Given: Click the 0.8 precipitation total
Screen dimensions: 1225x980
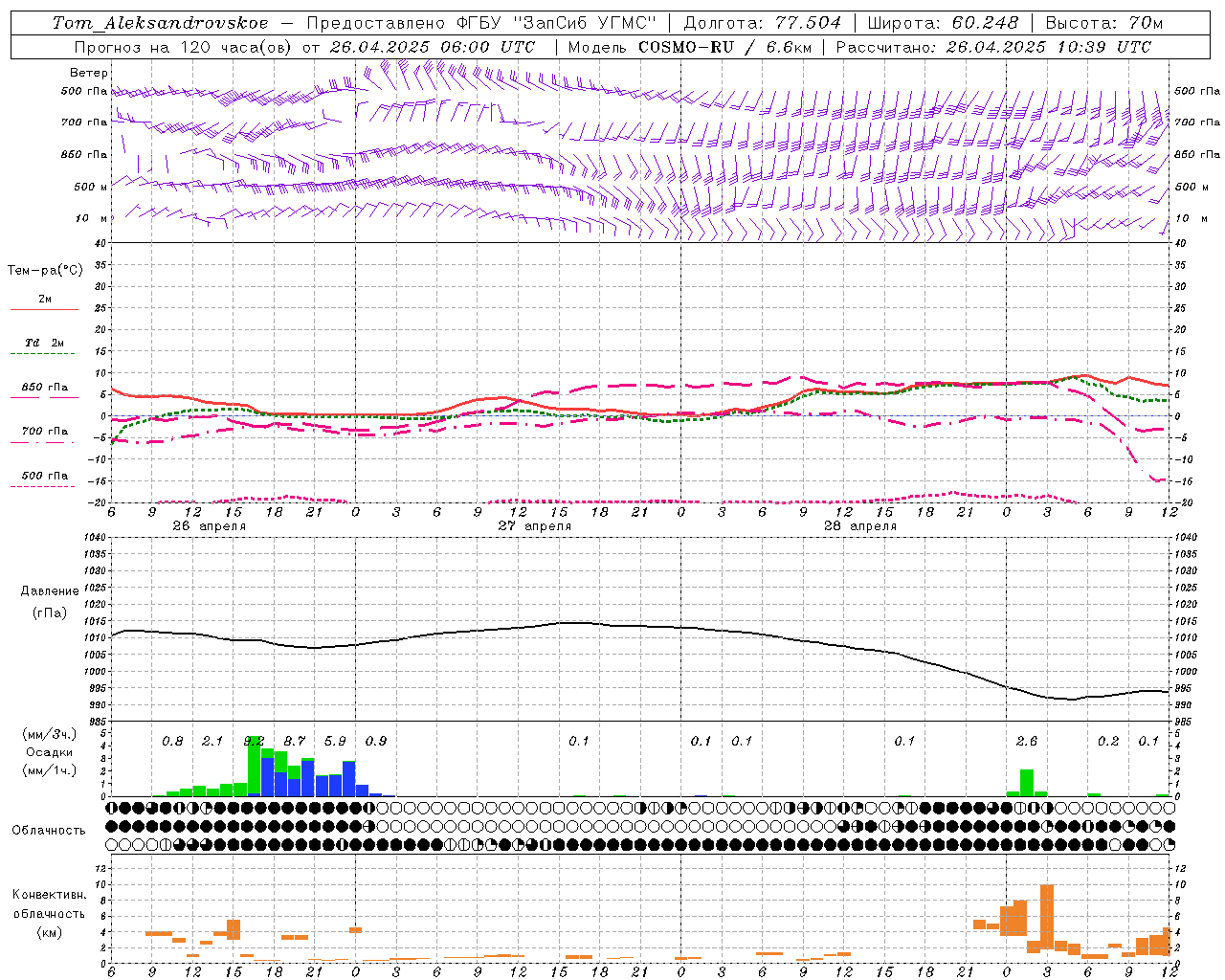Looking at the screenshot, I should coord(172,742).
